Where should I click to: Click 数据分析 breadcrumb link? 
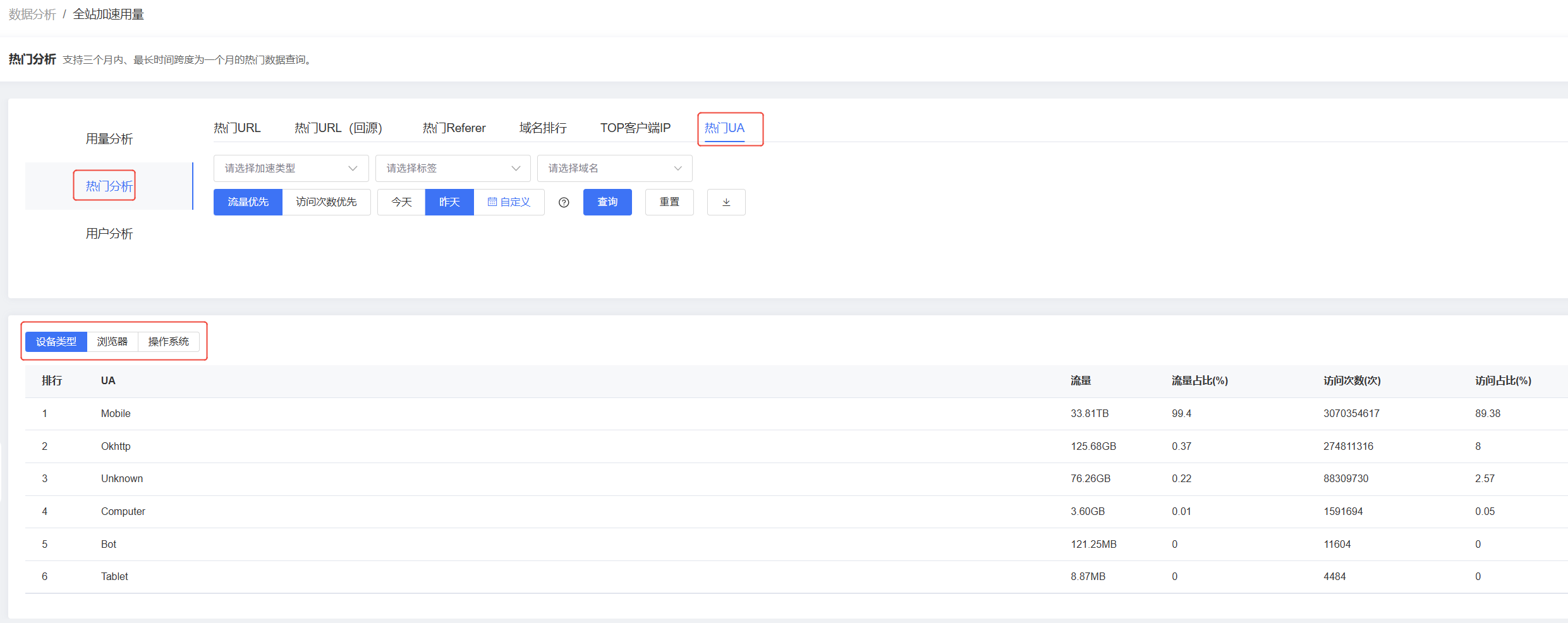pos(32,15)
